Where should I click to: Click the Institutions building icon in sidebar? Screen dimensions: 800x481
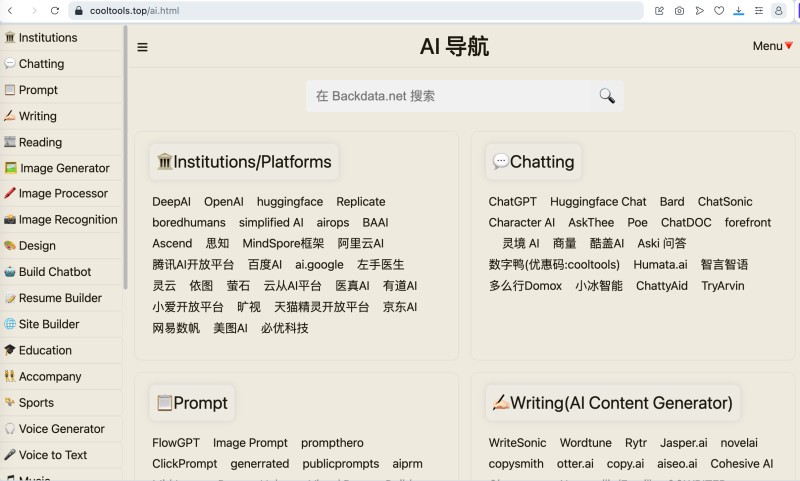click(x=10, y=37)
